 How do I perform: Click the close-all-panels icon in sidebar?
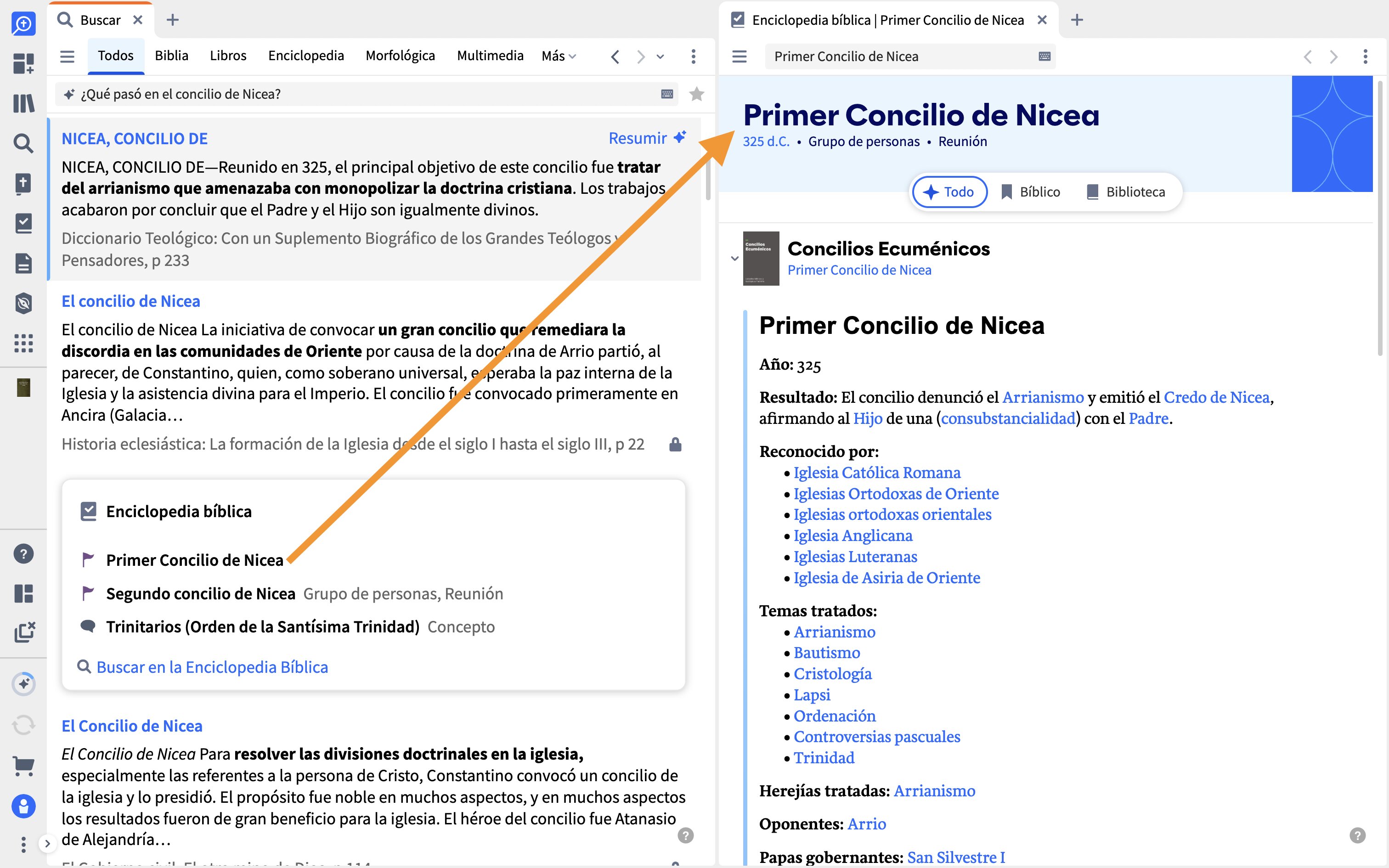(23, 633)
